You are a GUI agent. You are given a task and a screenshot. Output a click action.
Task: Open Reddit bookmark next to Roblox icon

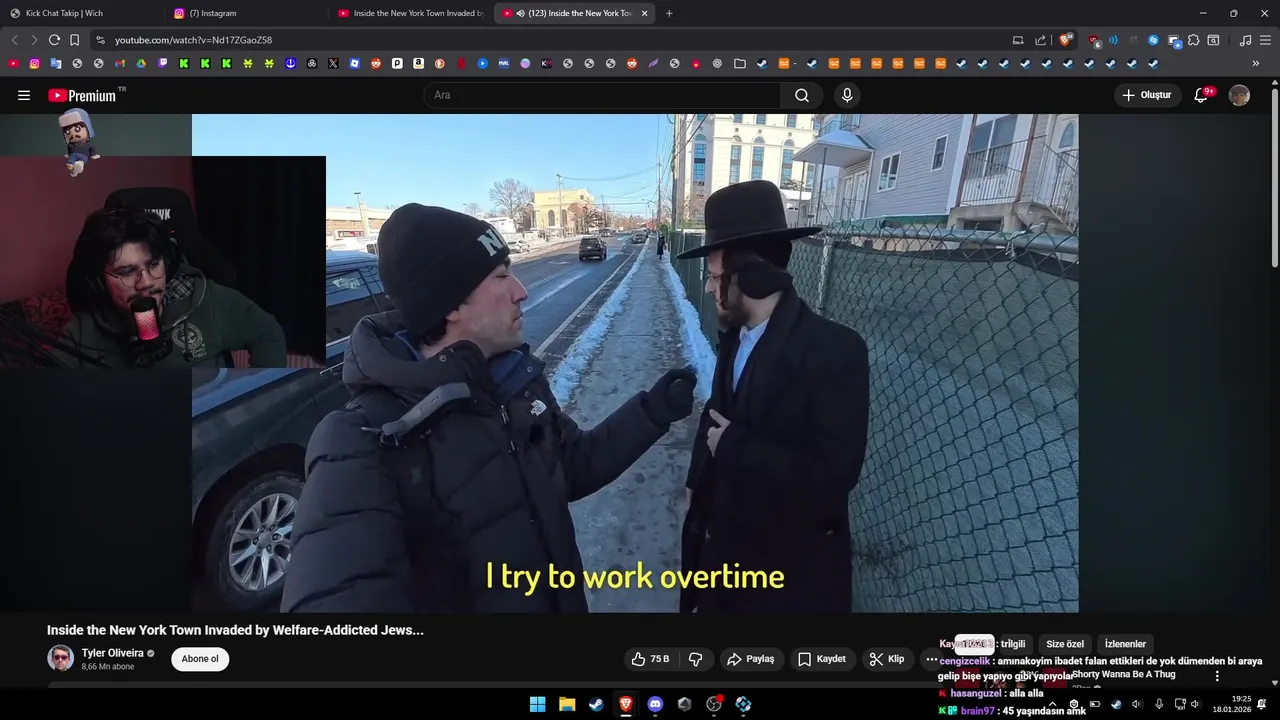[376, 63]
